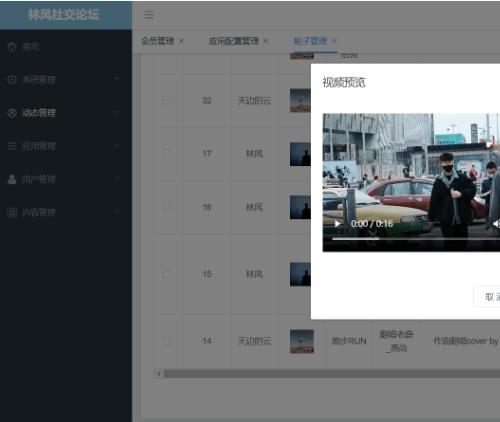Image resolution: width=500 pixels, height=422 pixels.
Task: Click the ID cell '15'
Action: point(207,274)
